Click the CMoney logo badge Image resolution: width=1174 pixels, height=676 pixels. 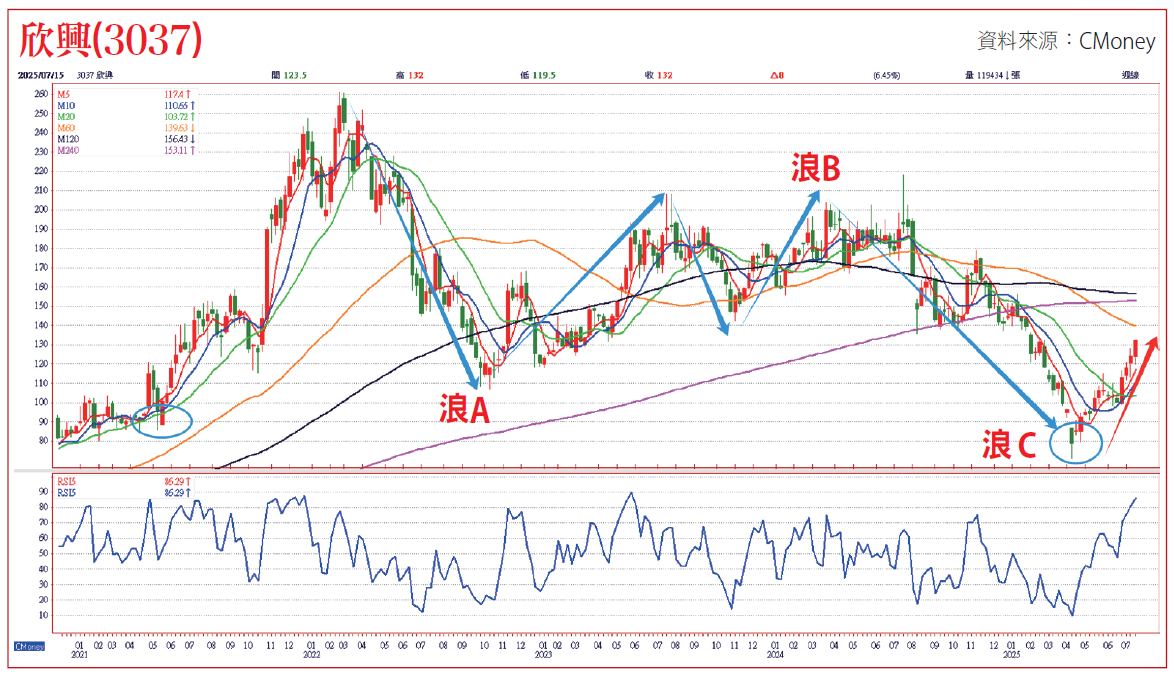click(28, 646)
